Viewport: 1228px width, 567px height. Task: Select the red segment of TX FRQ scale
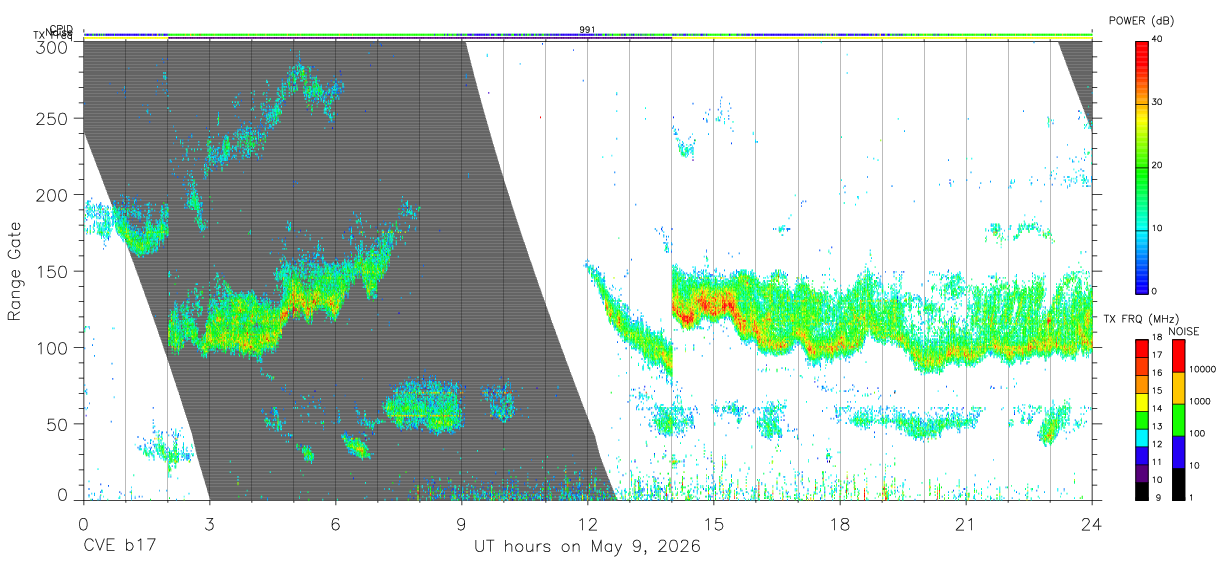tap(1141, 347)
